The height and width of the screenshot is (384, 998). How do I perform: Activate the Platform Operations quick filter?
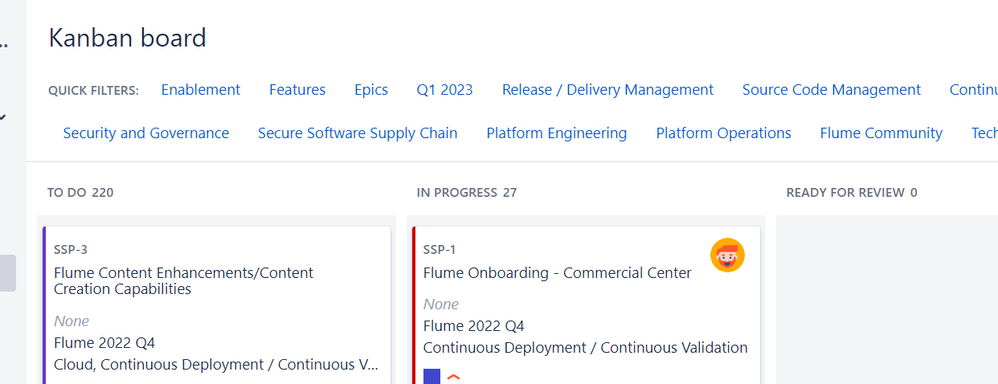pos(724,133)
